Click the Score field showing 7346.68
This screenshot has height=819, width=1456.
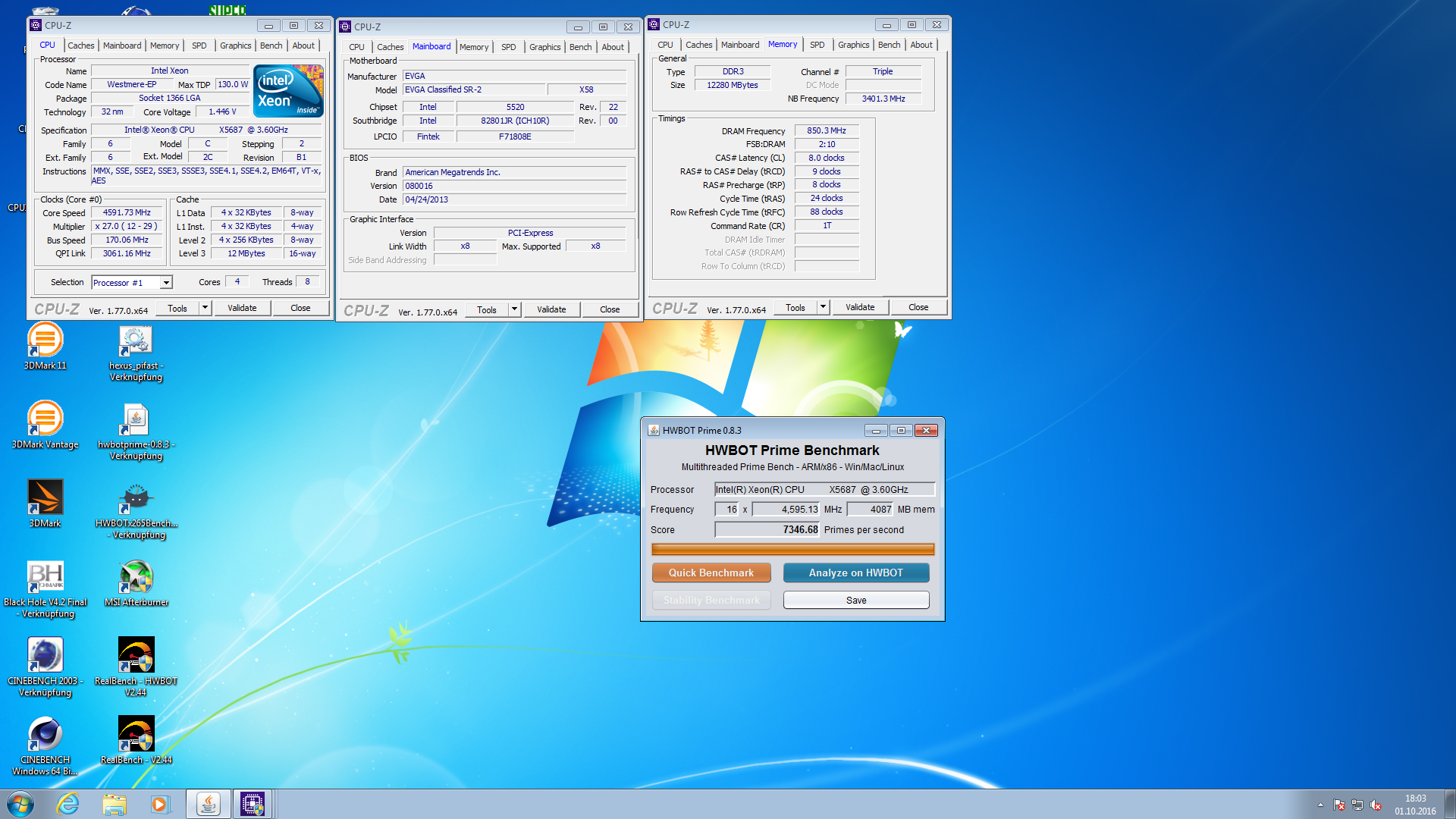coord(767,530)
